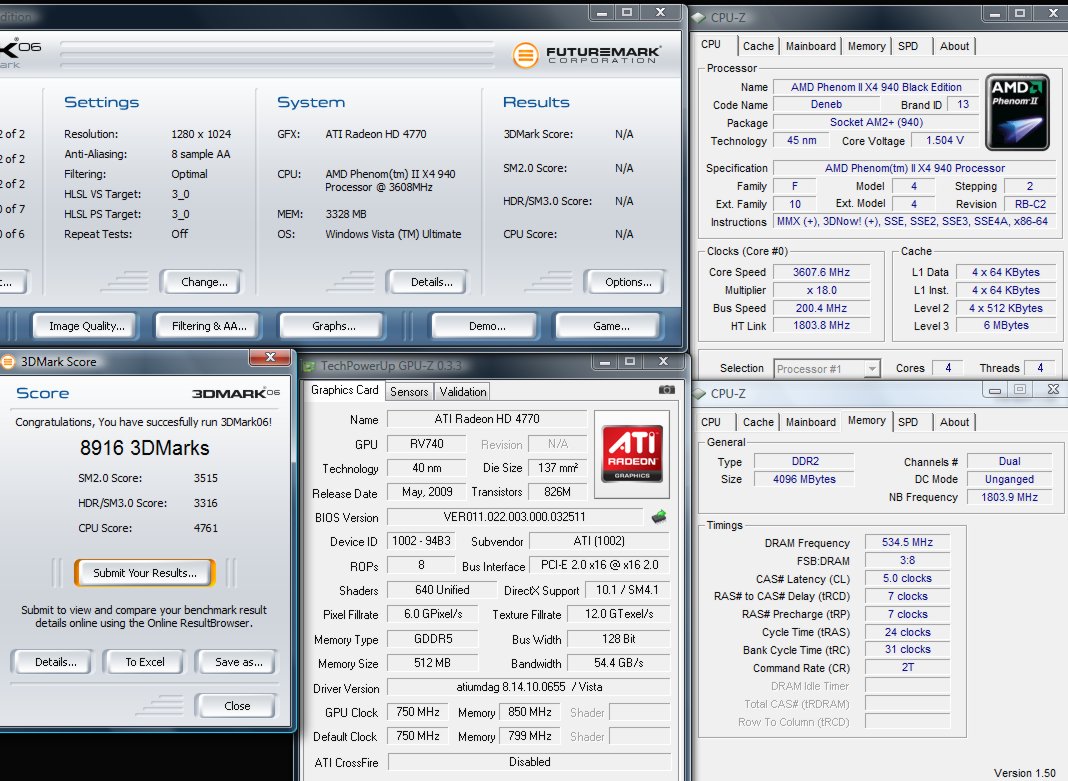Viewport: 1068px width, 781px height.
Task: Click the NB Frequency 1803.9 MHz value
Action: click(x=1009, y=497)
